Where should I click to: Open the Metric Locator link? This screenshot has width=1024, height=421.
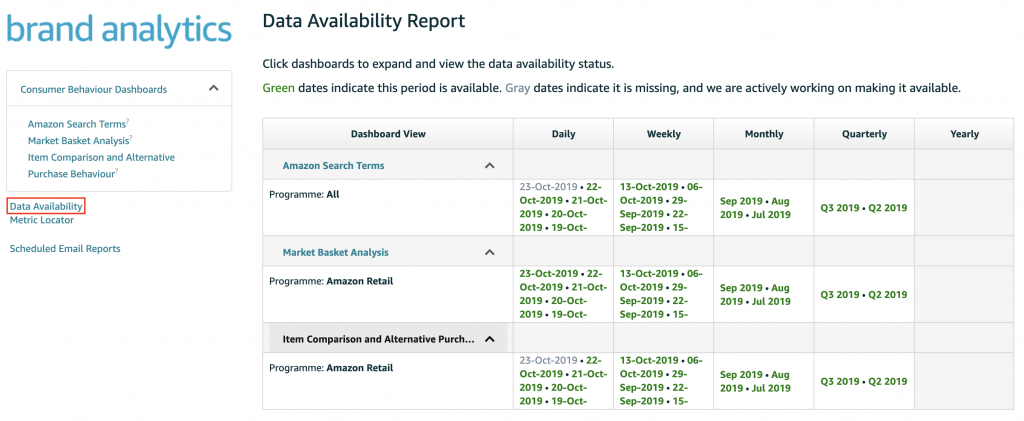click(42, 220)
